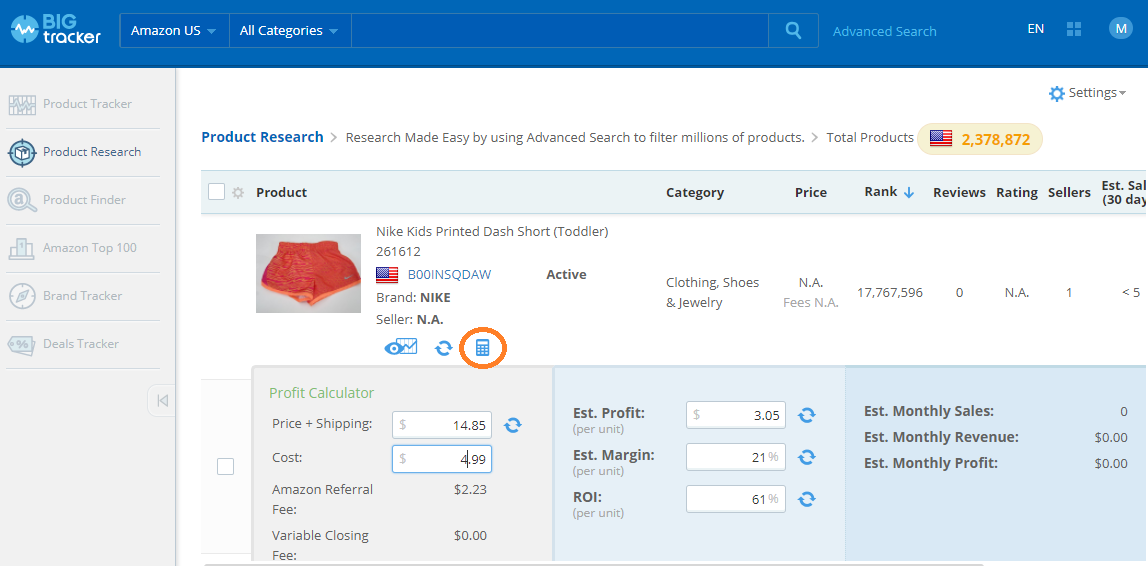This screenshot has height=566, width=1148.
Task: Open Product Research in sidebar
Action: tap(92, 152)
